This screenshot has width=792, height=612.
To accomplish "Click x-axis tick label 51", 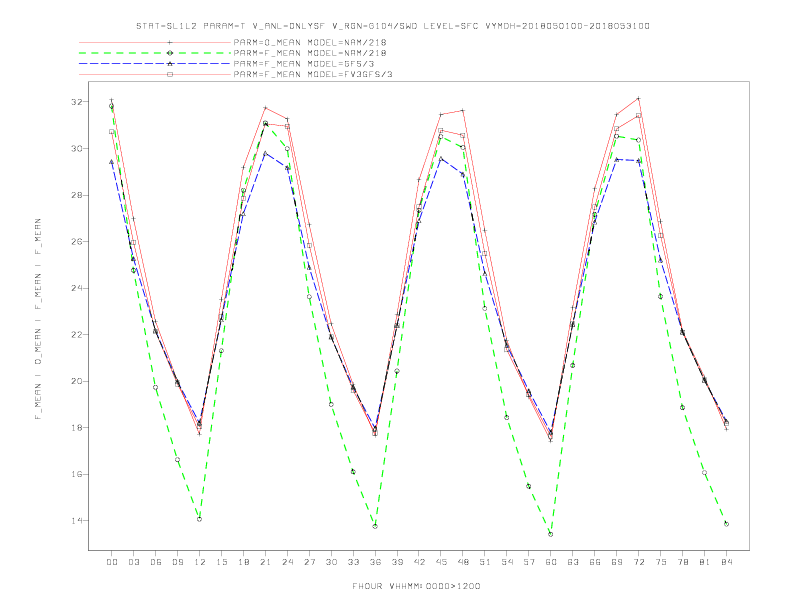I will point(485,562).
